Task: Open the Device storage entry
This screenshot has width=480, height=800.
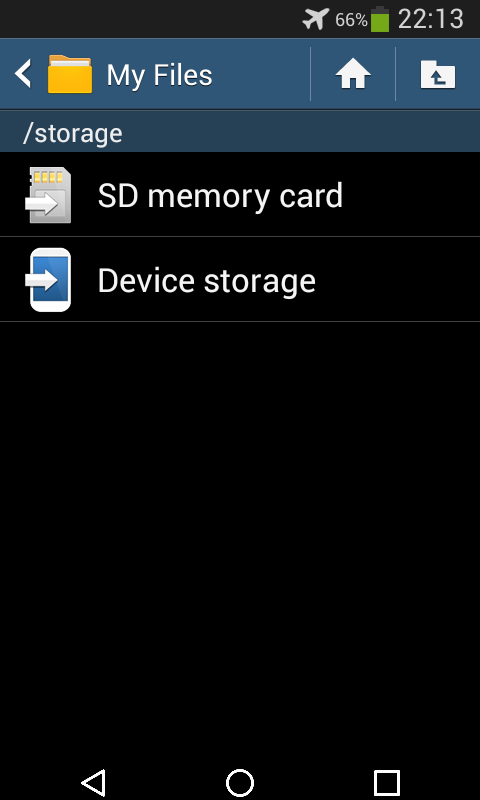Action: pyautogui.click(x=240, y=280)
